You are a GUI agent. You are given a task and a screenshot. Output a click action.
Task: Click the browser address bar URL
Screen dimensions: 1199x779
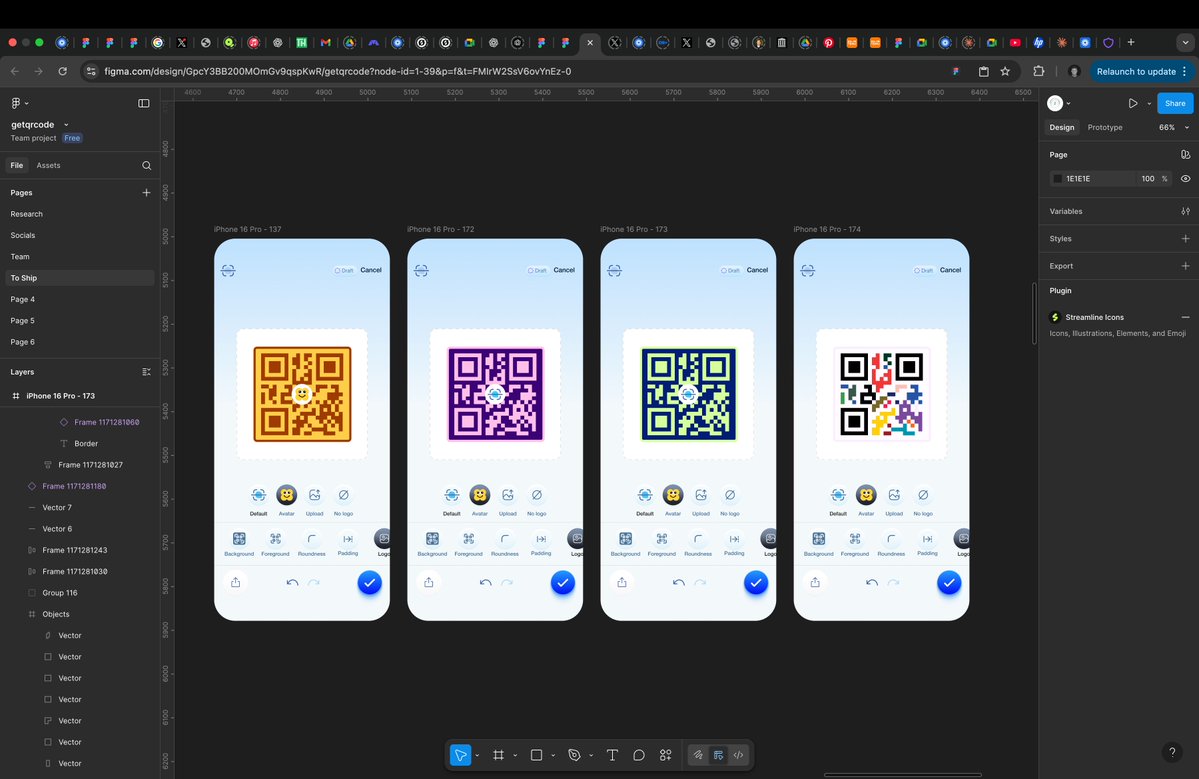pyautogui.click(x=337, y=71)
